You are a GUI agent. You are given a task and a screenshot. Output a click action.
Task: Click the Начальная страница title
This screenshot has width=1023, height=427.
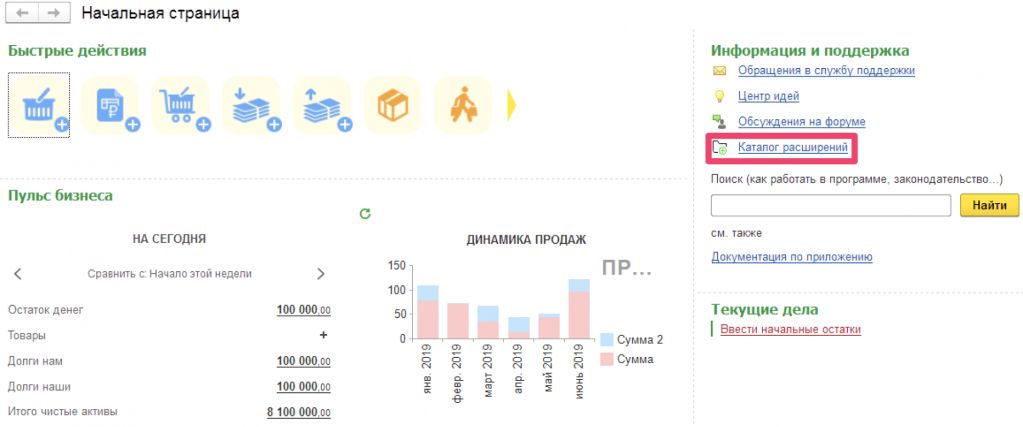[160, 13]
